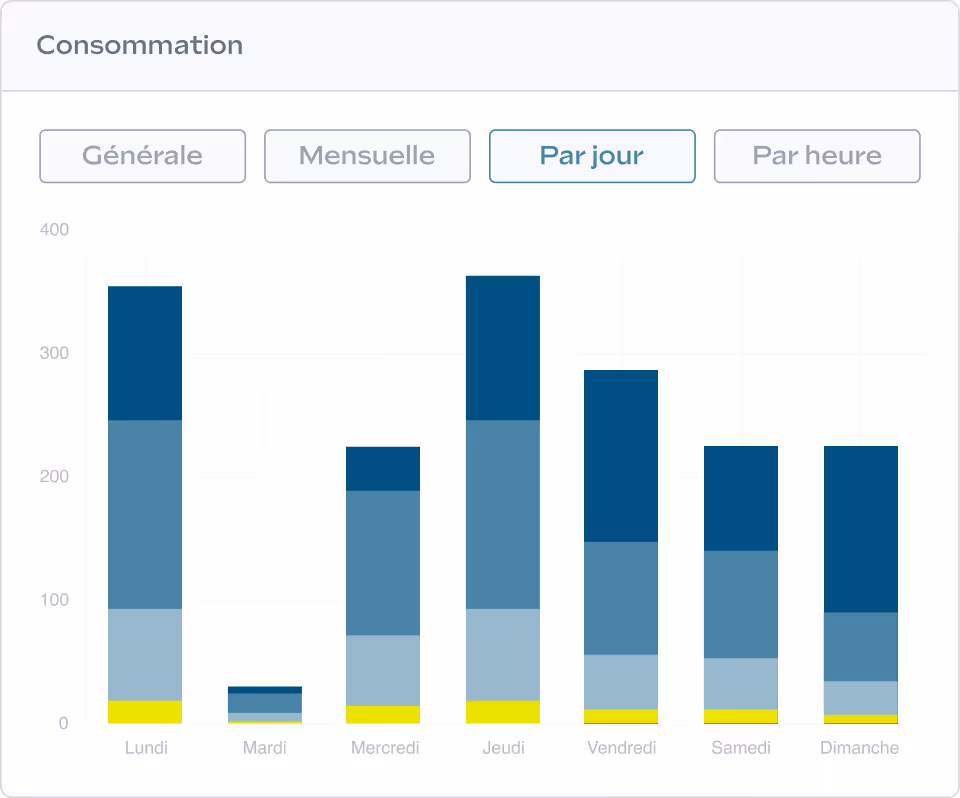Click the 0 label on the y-axis
960x798 pixels.
click(62, 723)
